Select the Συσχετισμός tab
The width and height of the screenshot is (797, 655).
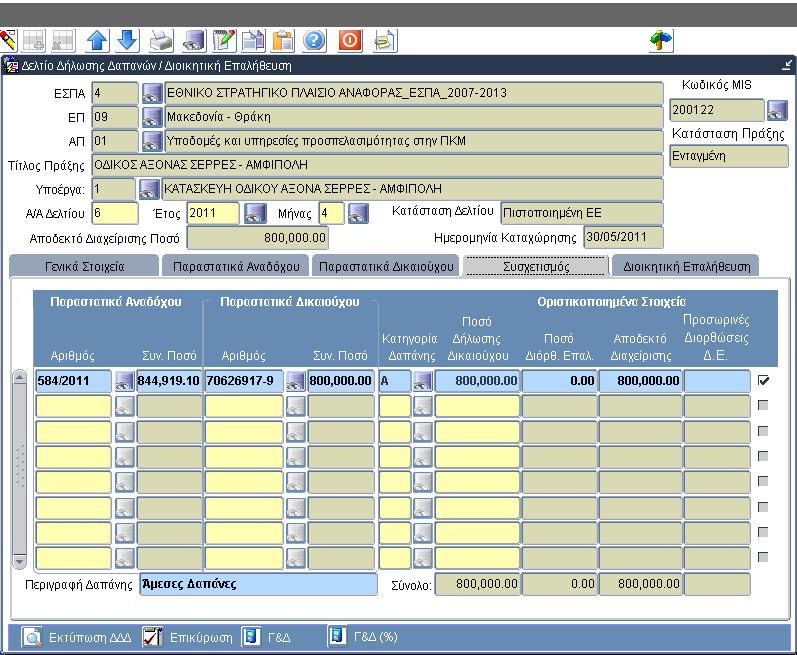[536, 266]
